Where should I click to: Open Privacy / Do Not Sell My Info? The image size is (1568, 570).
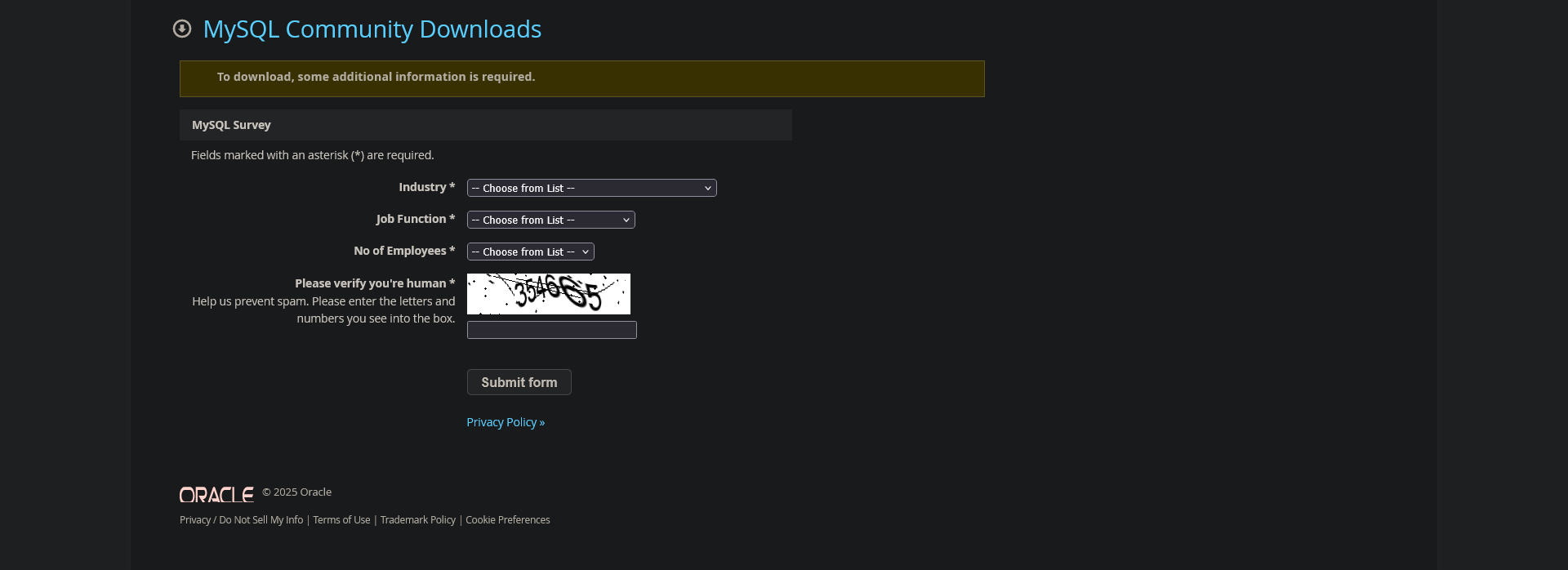pos(241,520)
